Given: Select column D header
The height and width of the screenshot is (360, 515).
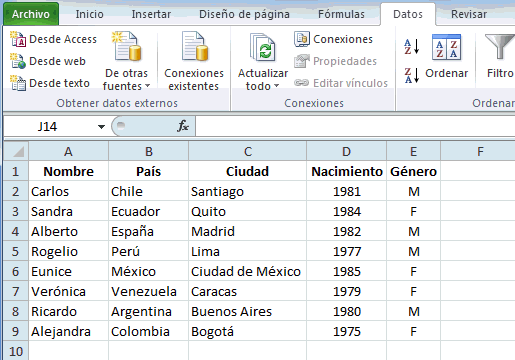Looking at the screenshot, I should point(347,151).
